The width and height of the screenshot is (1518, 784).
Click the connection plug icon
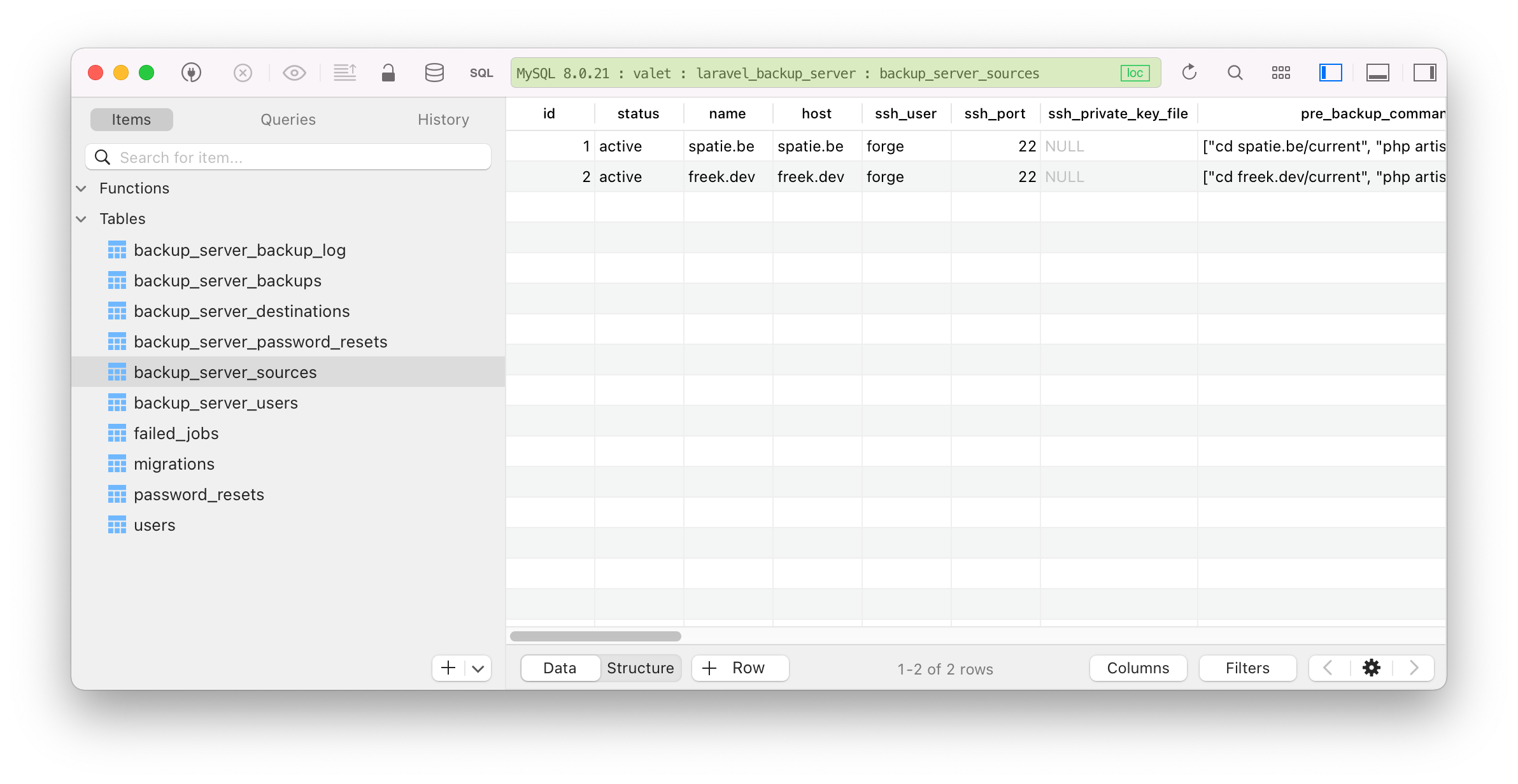coord(192,73)
